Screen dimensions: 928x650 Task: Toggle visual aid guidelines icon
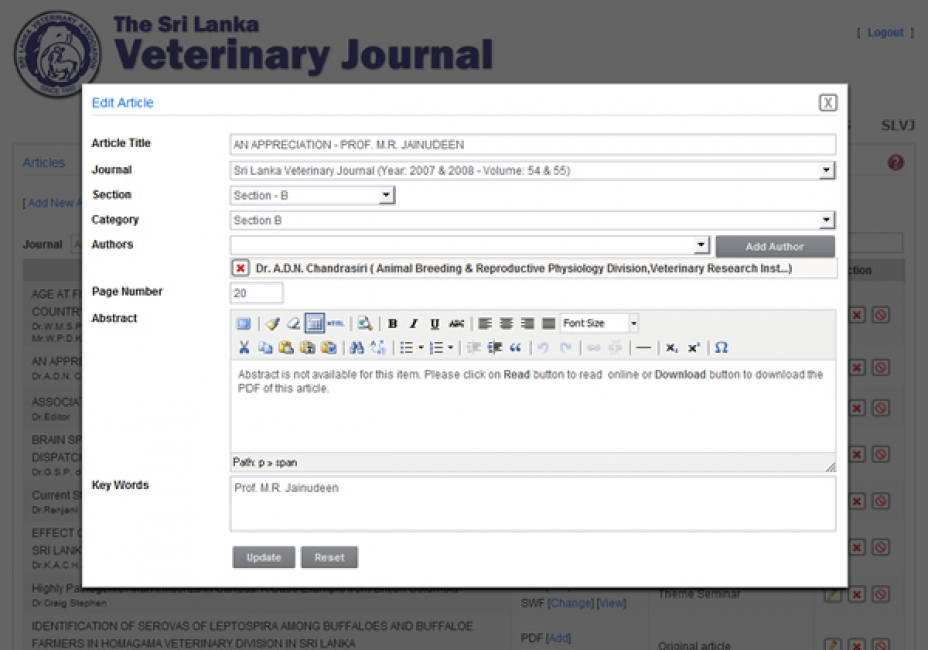tap(314, 323)
